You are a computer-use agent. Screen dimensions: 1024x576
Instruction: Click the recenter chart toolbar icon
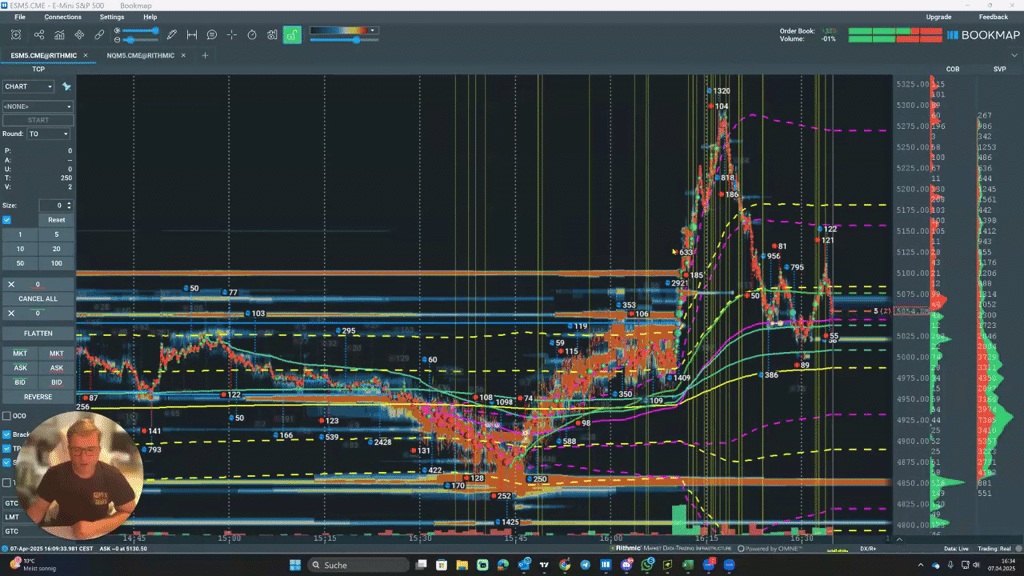16,35
